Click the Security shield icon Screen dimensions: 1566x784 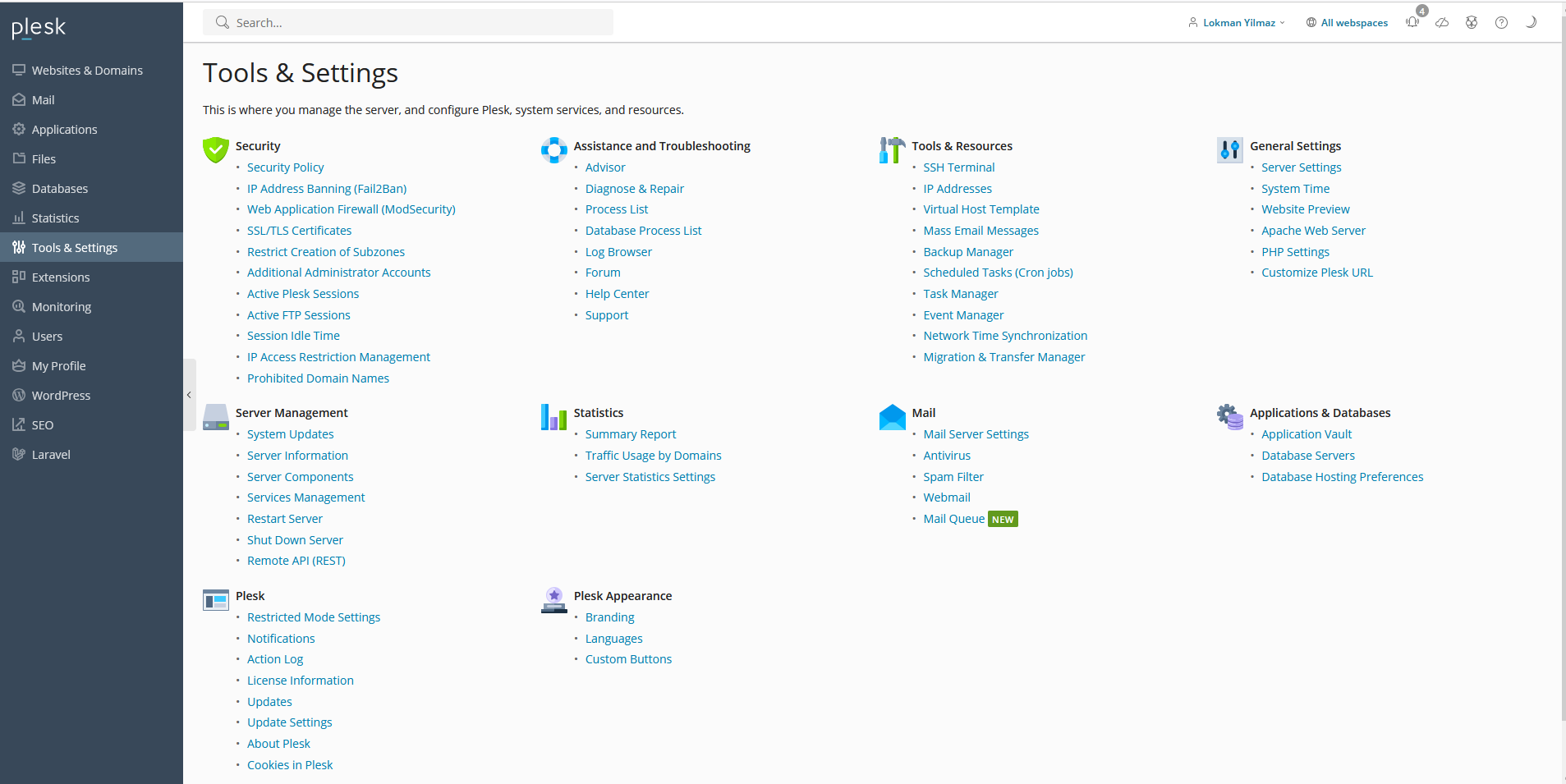click(216, 149)
